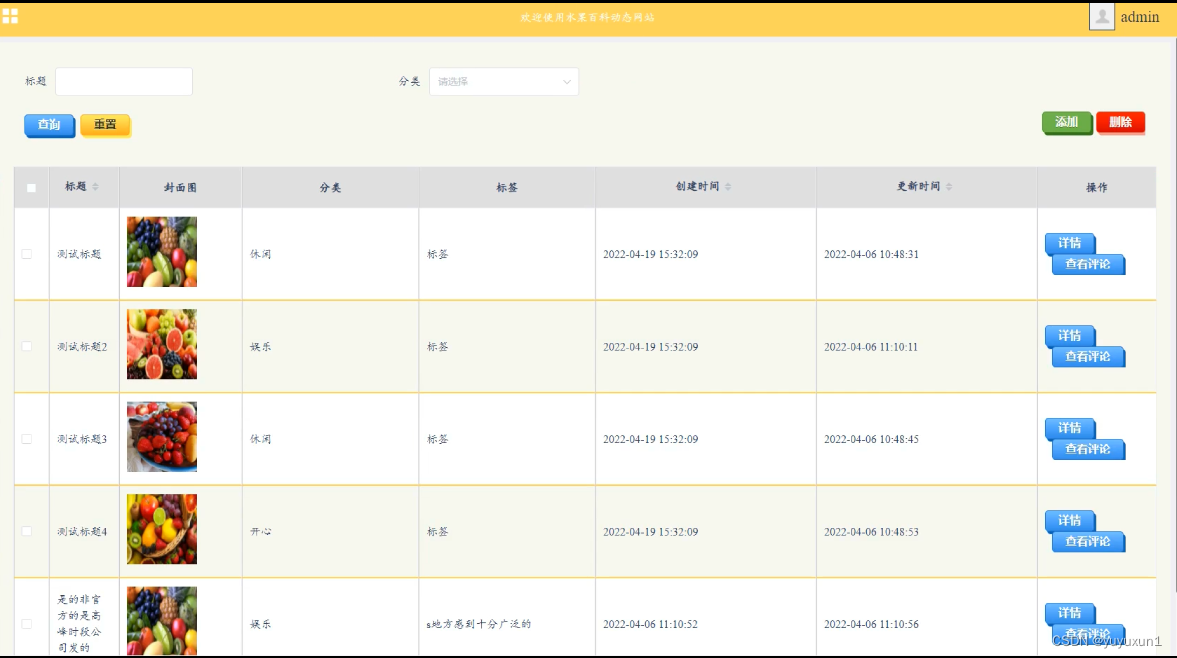This screenshot has width=1177, height=658.
Task: Open 查看评论 for row 测试标题
Action: point(1088,265)
